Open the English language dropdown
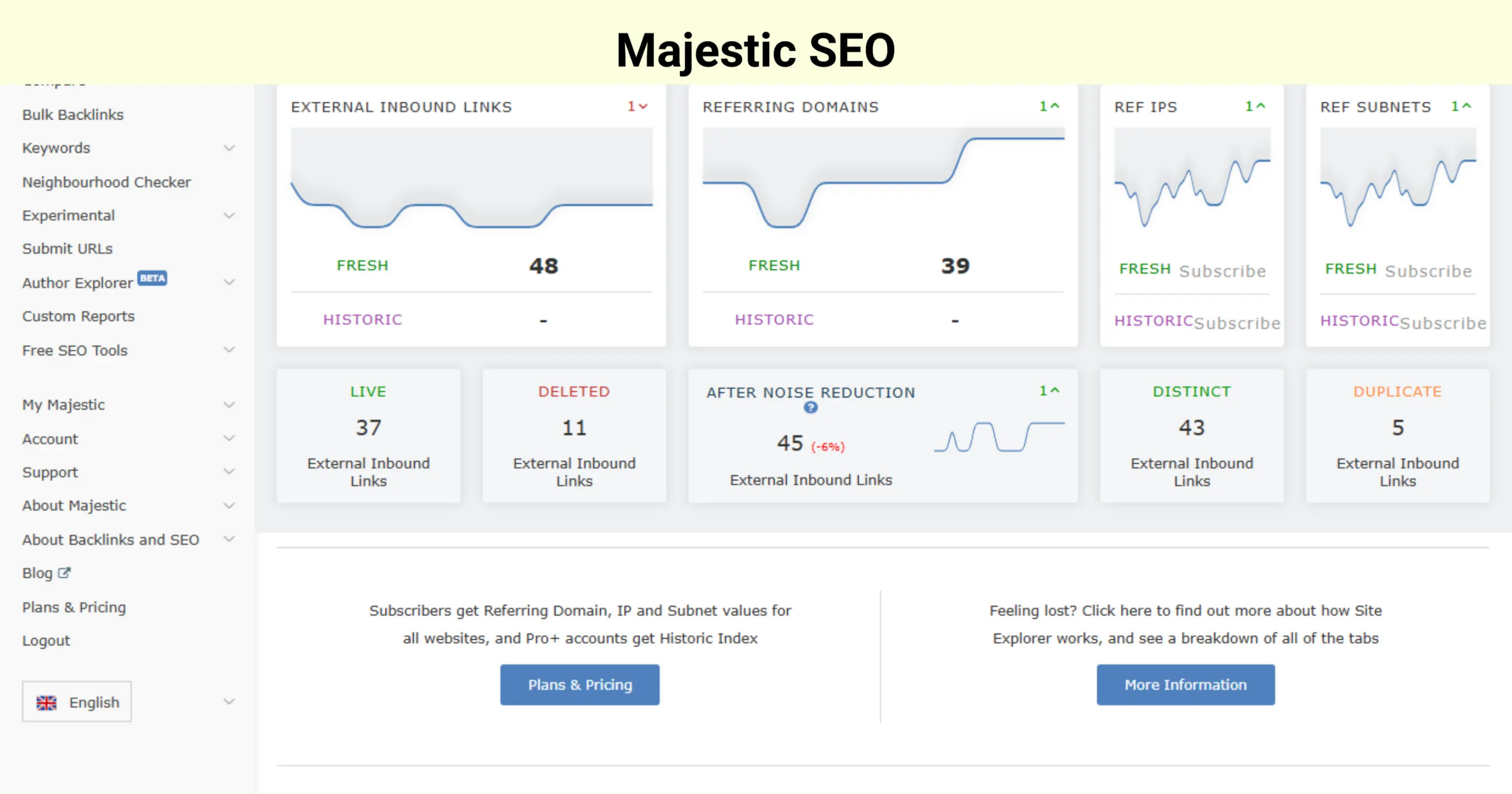This screenshot has width=1512, height=794. pyautogui.click(x=229, y=701)
